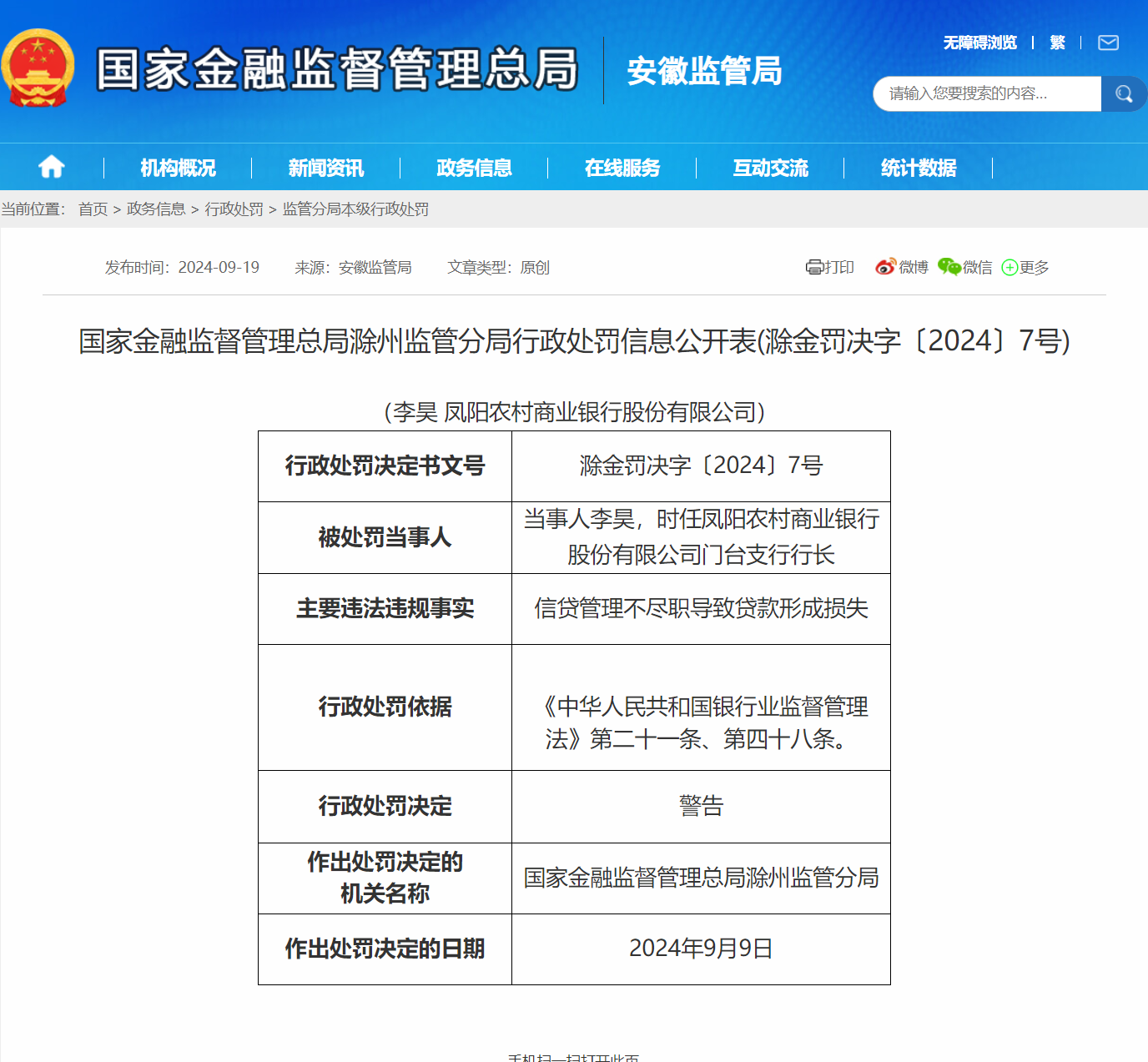
Task: Click the 作出处罚决定的机关名称 header cell
Action: [x=385, y=878]
